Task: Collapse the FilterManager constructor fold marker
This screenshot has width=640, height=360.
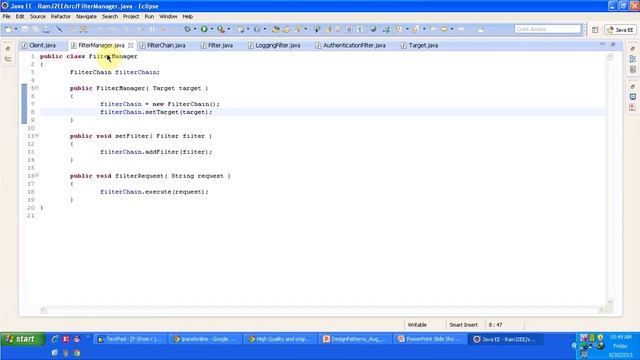Action: pyautogui.click(x=37, y=88)
